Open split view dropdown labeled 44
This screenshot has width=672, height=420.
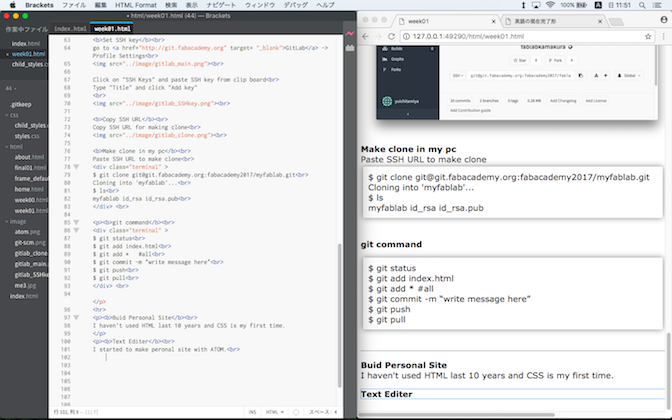[x=11, y=89]
